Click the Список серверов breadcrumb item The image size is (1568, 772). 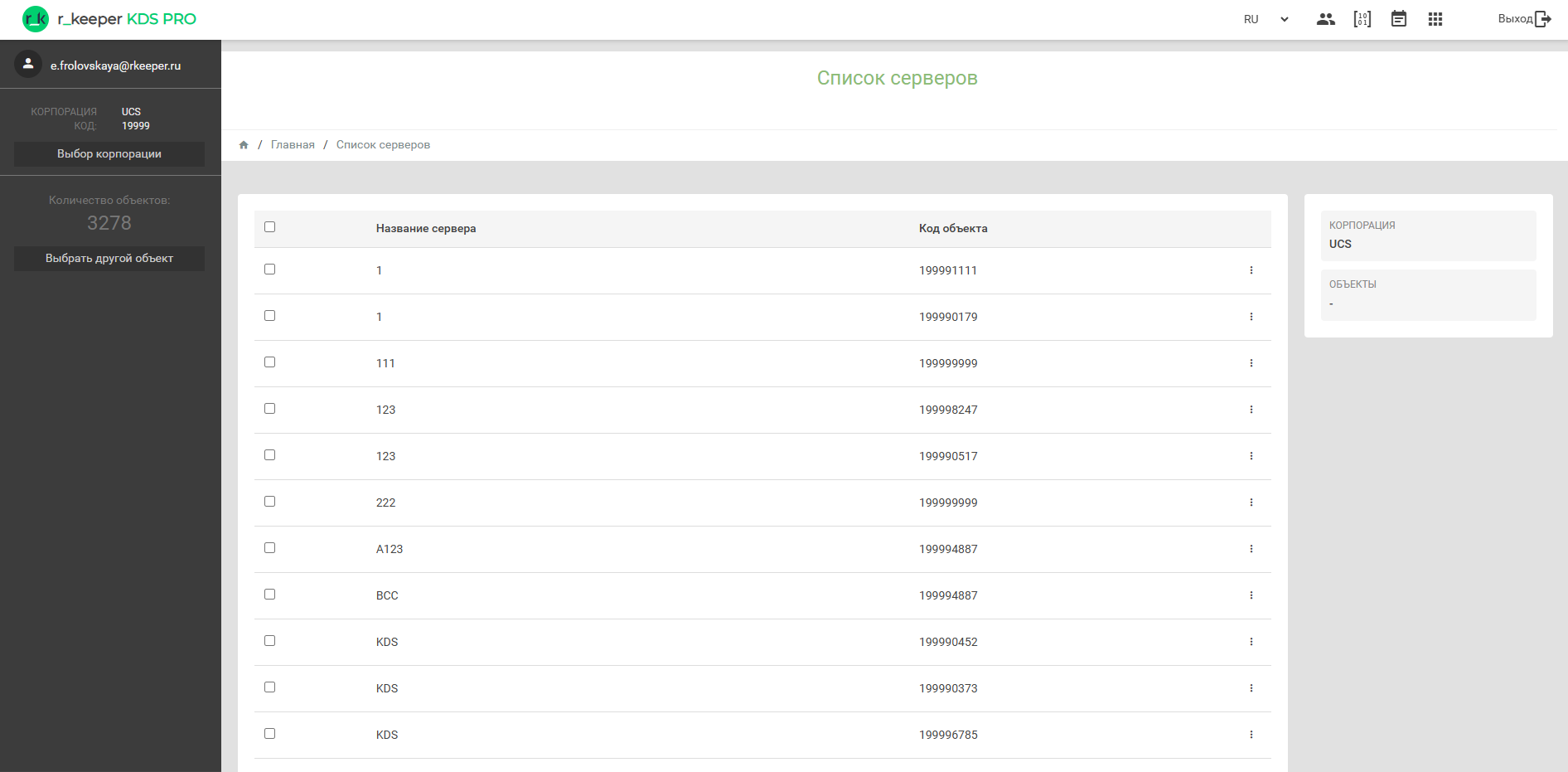(x=383, y=145)
